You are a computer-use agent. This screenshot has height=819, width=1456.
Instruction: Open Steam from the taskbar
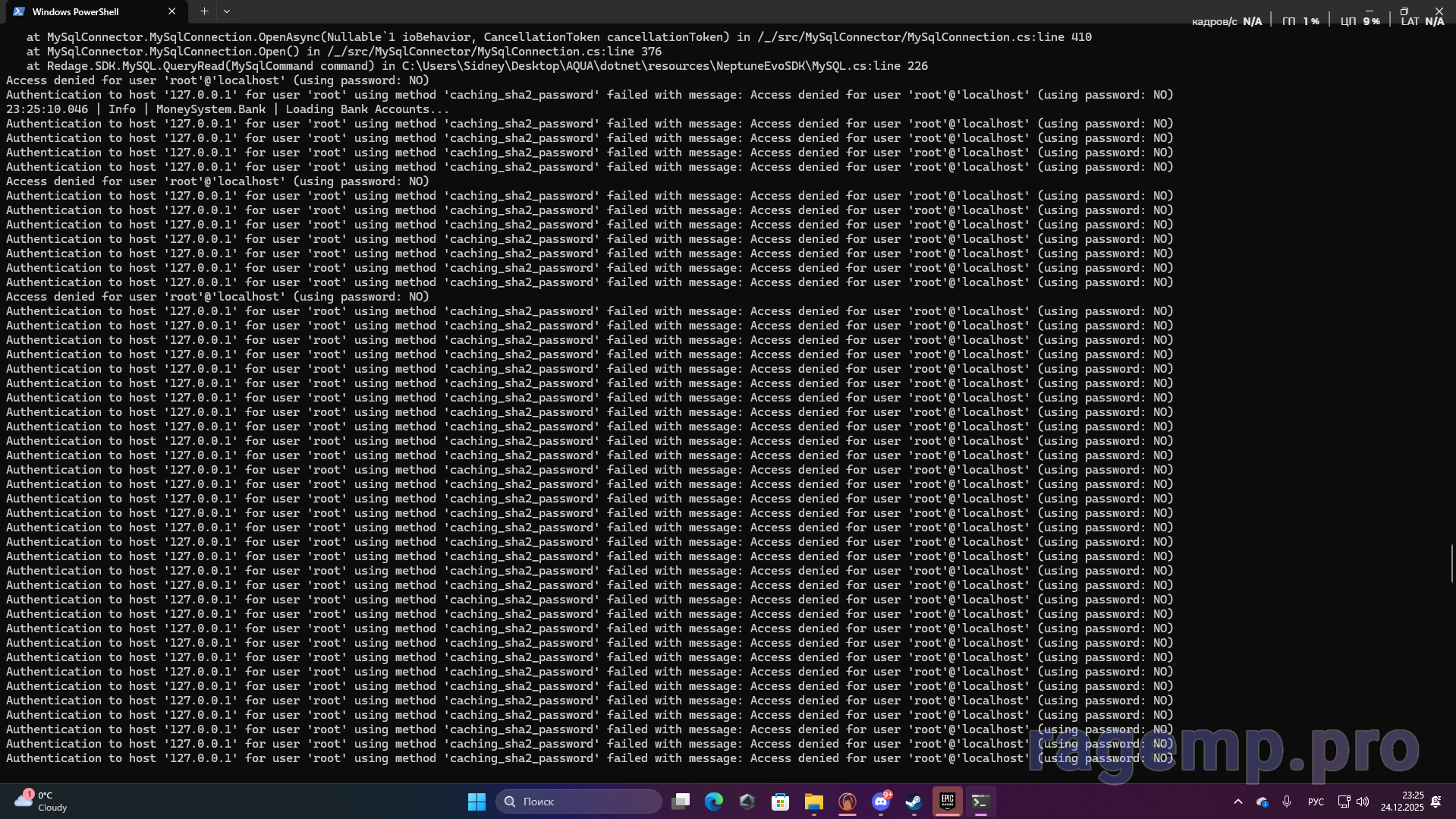pyautogui.click(x=914, y=802)
